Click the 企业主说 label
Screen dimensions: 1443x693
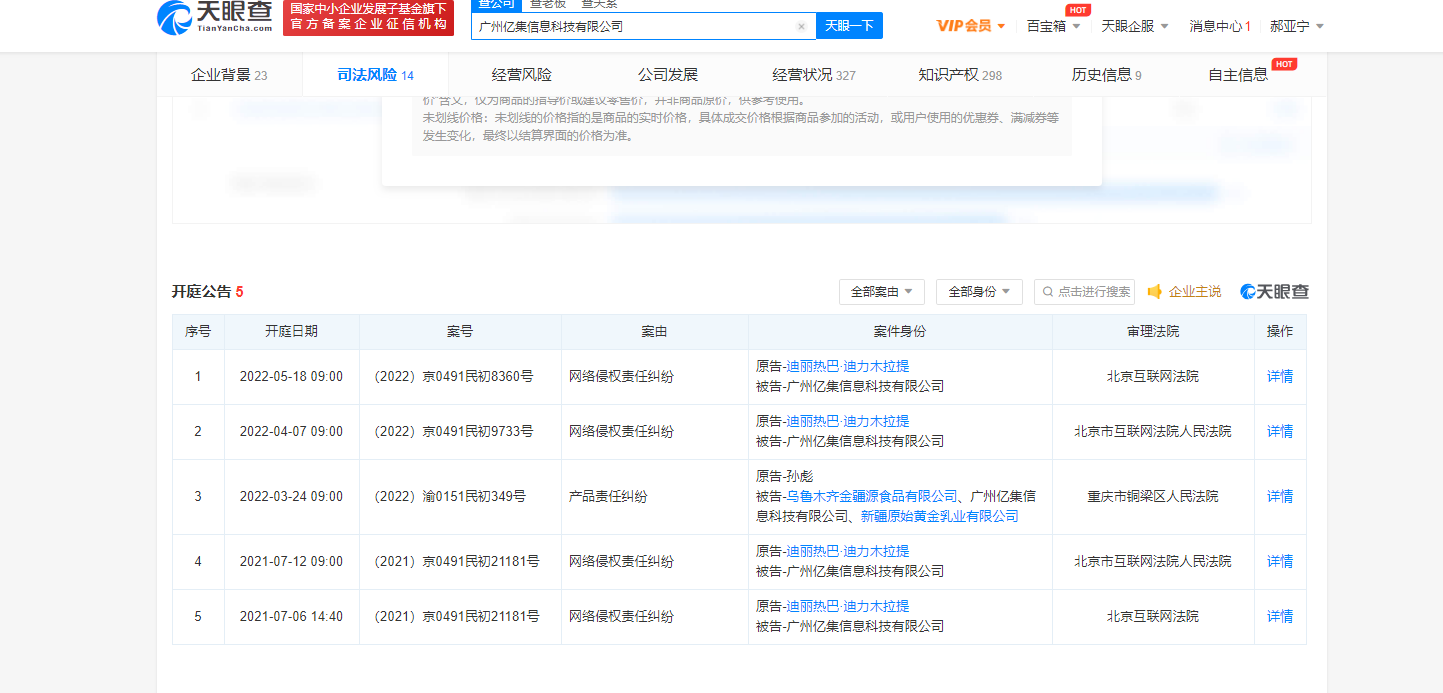[x=1195, y=292]
